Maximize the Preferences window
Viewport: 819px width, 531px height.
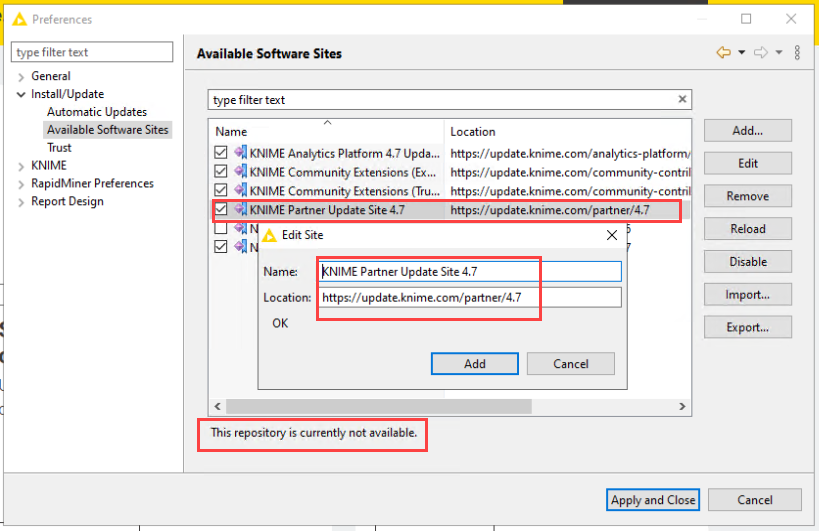click(746, 19)
